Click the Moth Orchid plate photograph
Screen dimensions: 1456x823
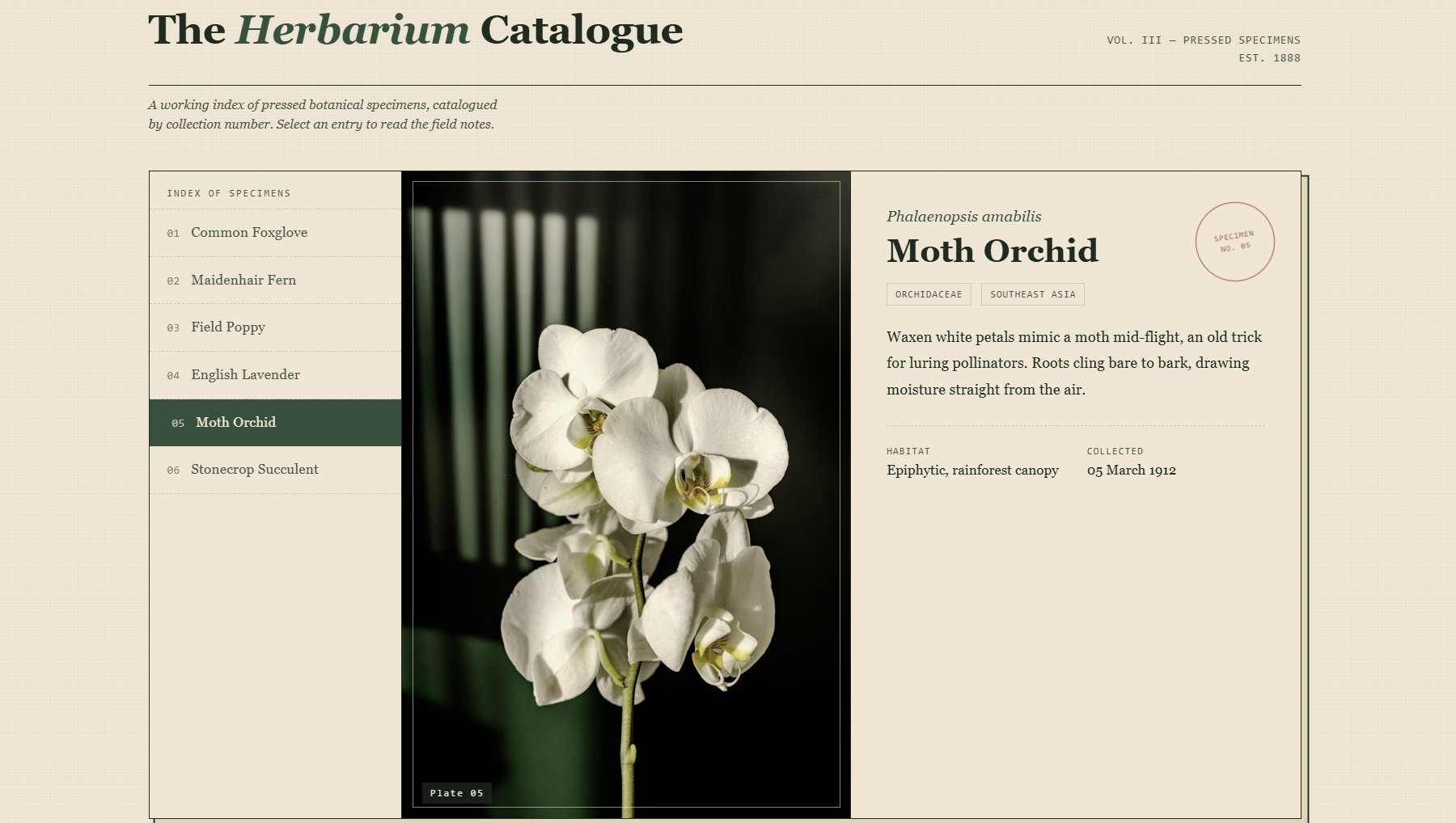click(626, 495)
